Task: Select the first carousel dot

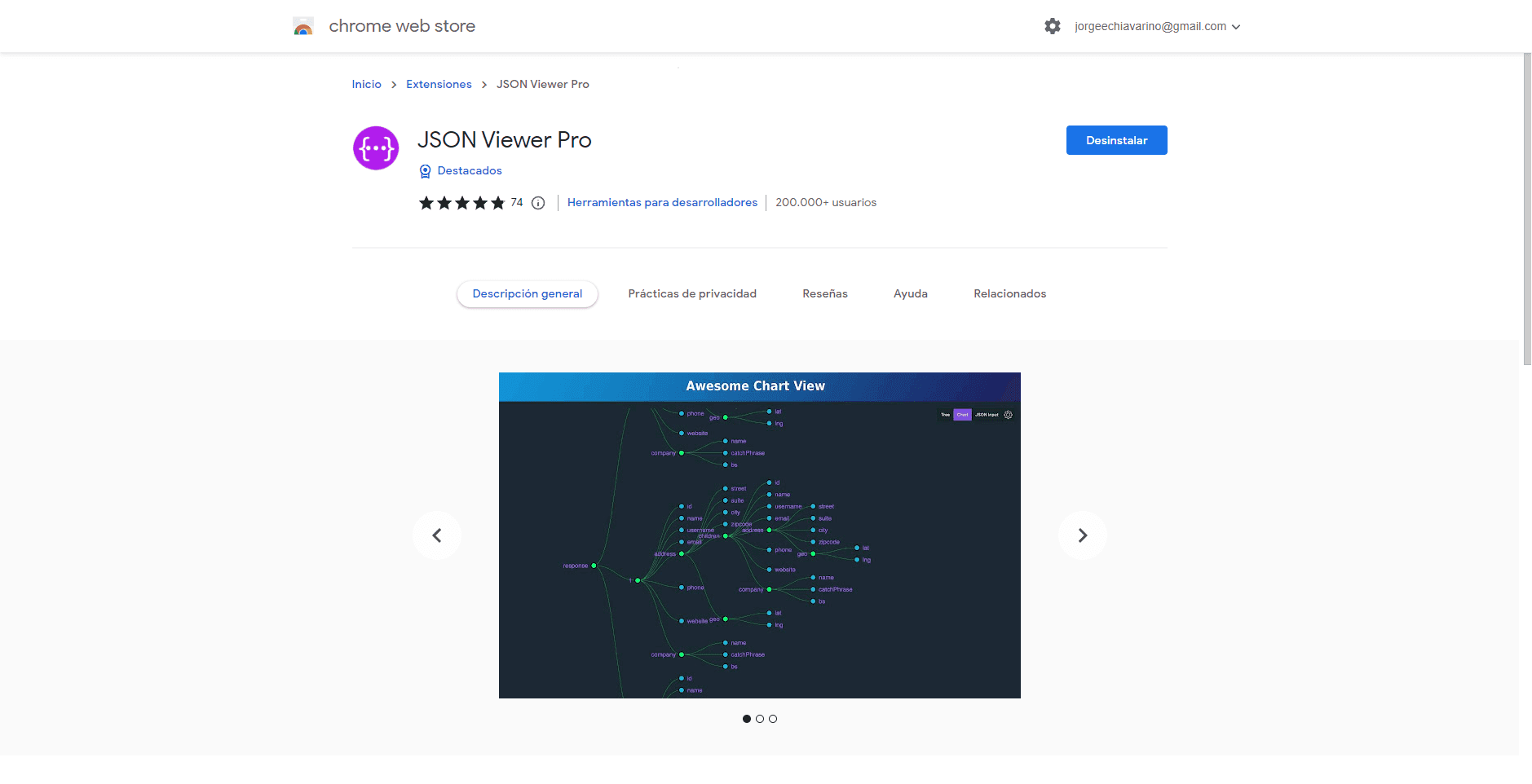Action: click(x=747, y=719)
